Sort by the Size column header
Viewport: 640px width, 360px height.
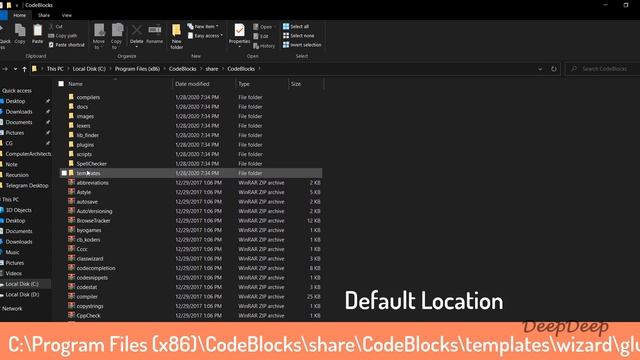pos(296,84)
